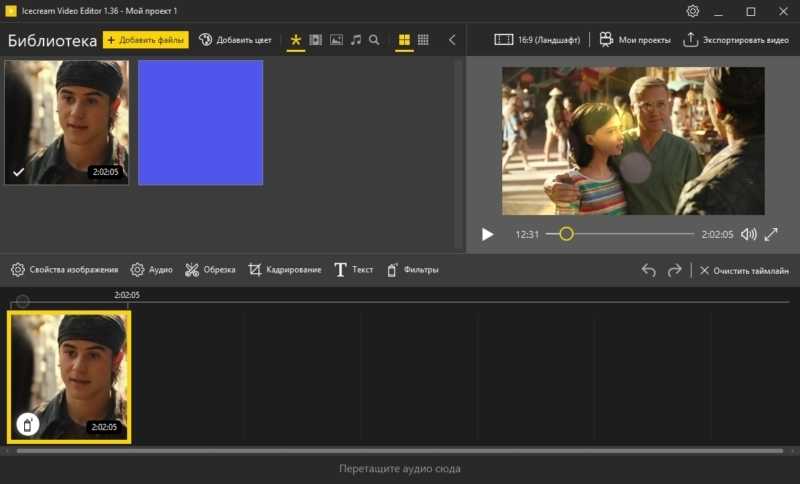Click the 2:02:05 total duration label in preview
The image size is (800, 484).
pyautogui.click(x=717, y=235)
